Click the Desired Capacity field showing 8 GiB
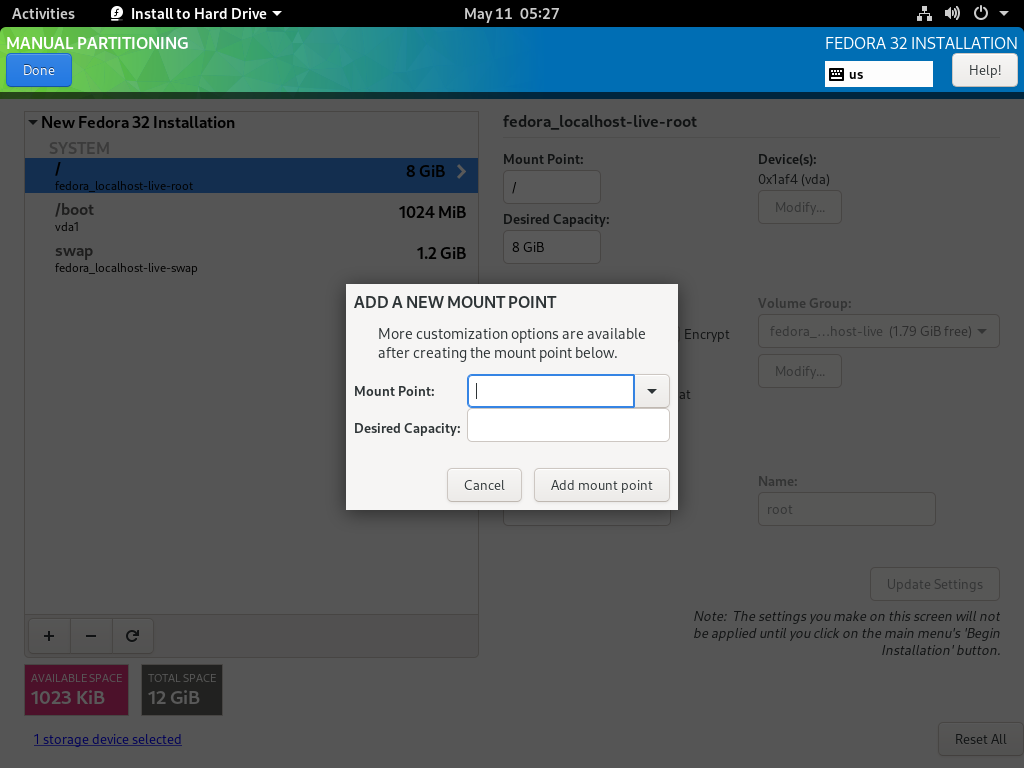The height and width of the screenshot is (768, 1024). point(552,248)
